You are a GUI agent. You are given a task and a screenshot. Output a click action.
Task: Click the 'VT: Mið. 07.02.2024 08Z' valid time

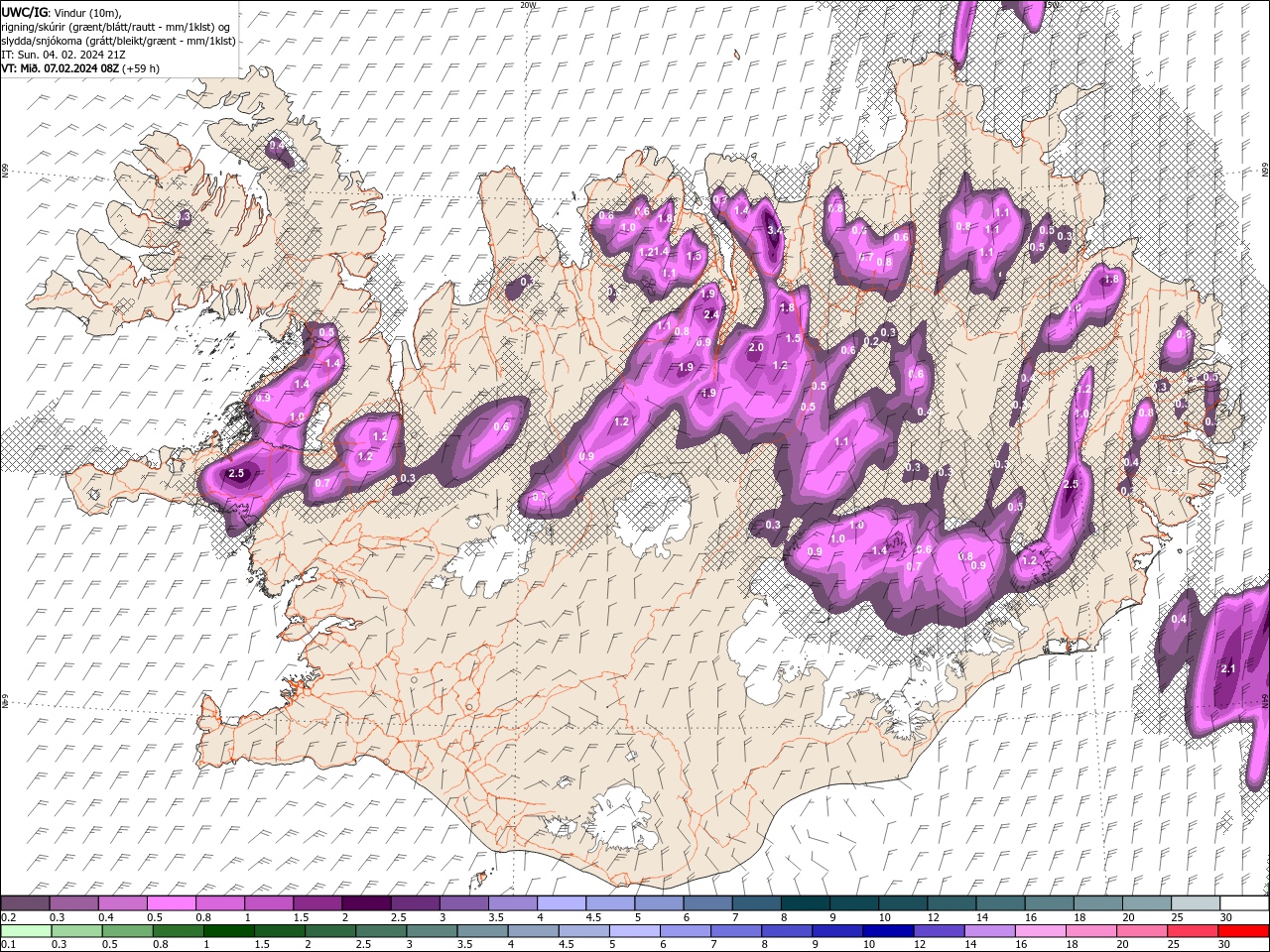coord(61,68)
